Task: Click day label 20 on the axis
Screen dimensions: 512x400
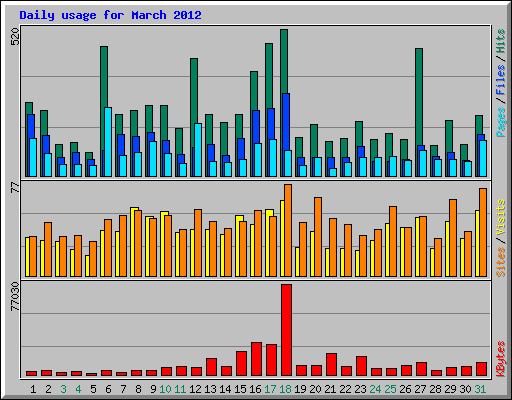Action: point(315,389)
